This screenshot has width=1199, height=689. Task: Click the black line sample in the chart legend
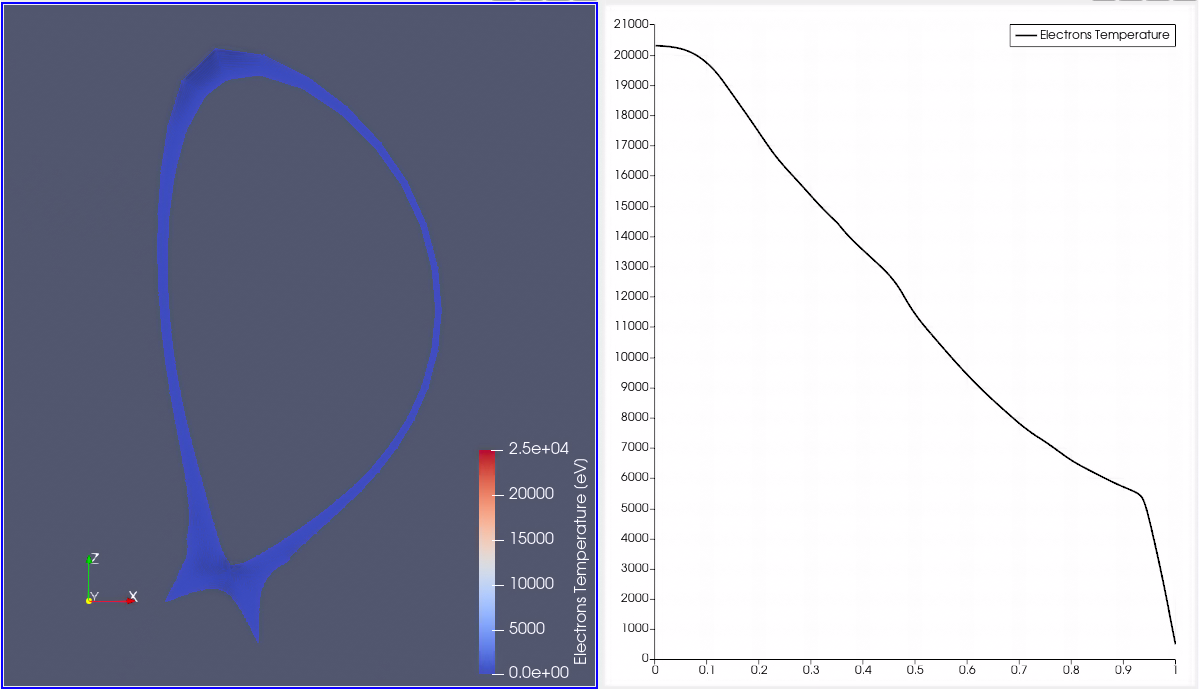tap(1025, 35)
